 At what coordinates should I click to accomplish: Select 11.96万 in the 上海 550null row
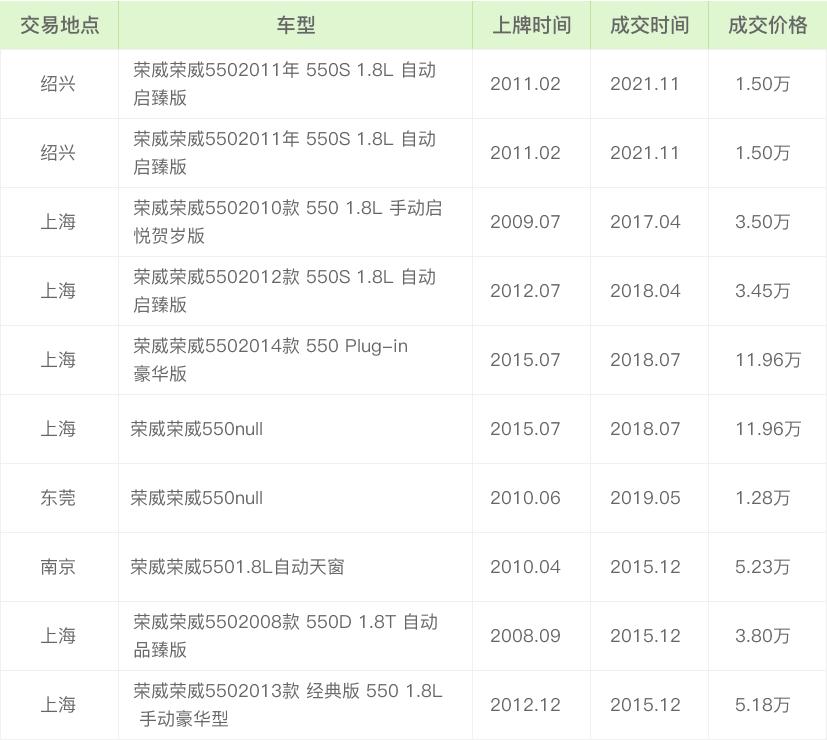click(x=768, y=429)
